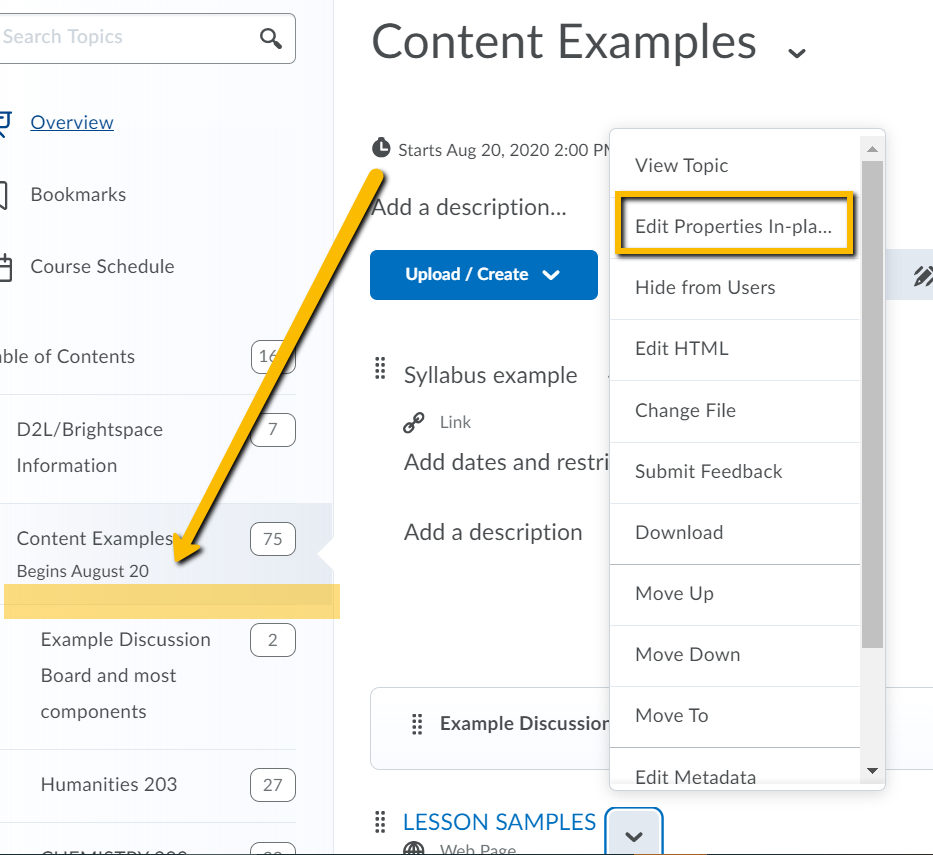Choose Edit Properties In-place from the menu
This screenshot has height=855, width=933.
(x=735, y=226)
